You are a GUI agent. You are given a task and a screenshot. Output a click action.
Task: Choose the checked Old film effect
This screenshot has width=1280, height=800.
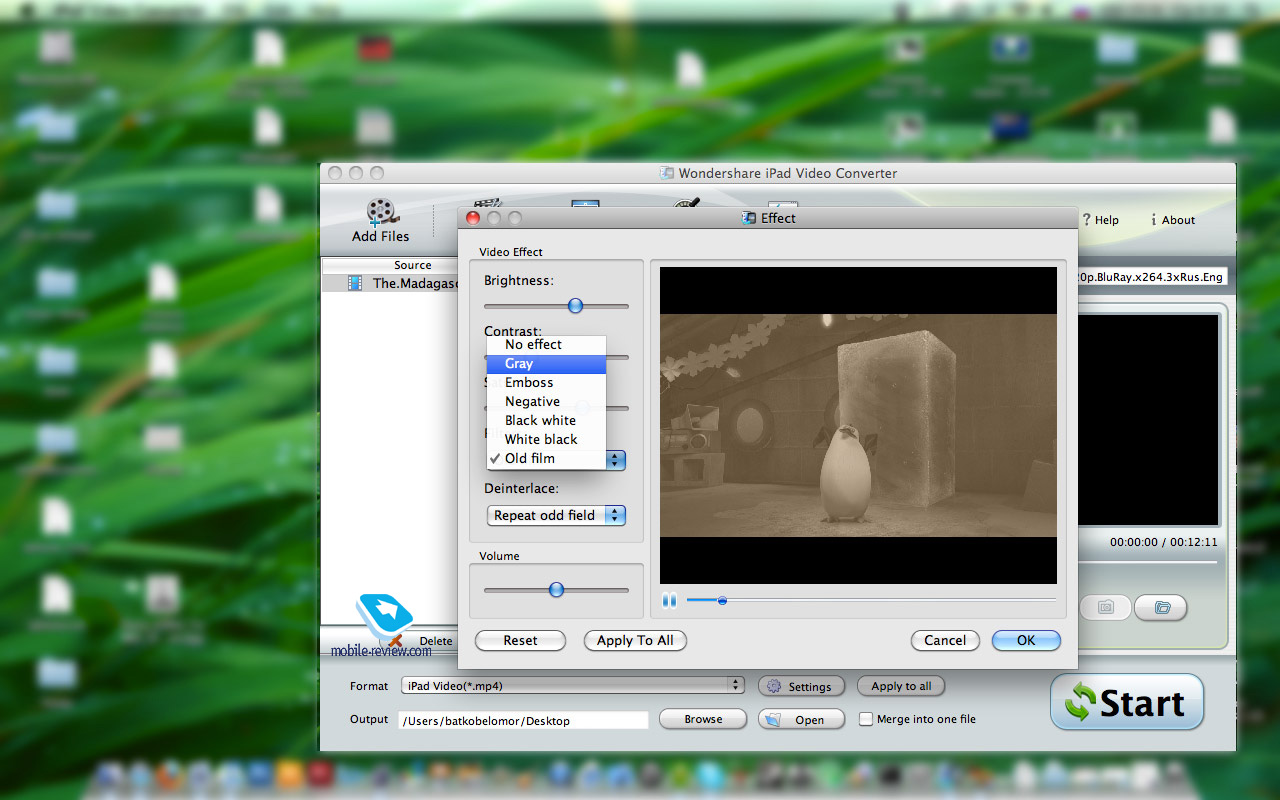pyautogui.click(x=546, y=459)
